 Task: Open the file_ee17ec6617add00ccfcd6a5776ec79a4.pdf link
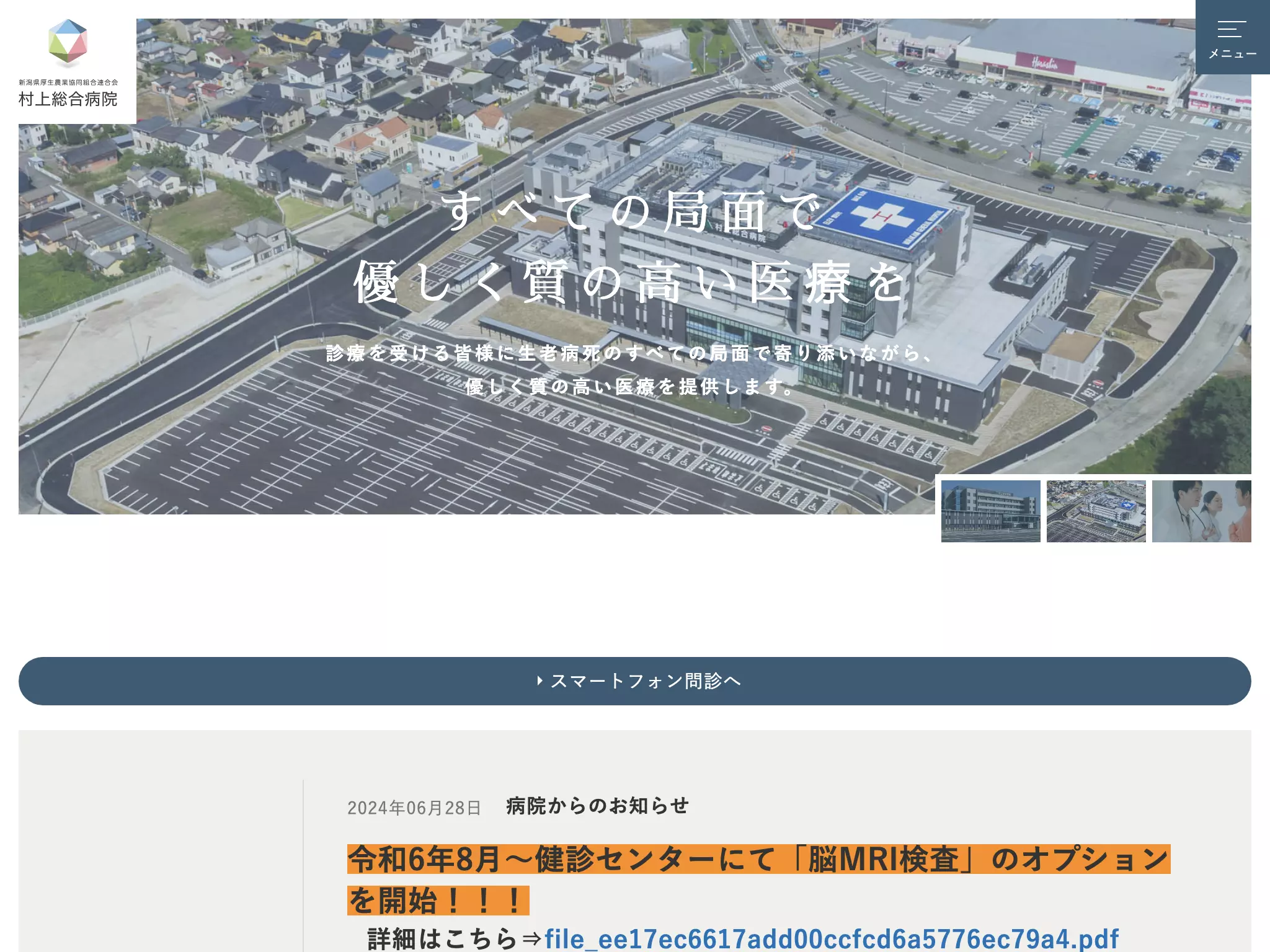(x=832, y=938)
